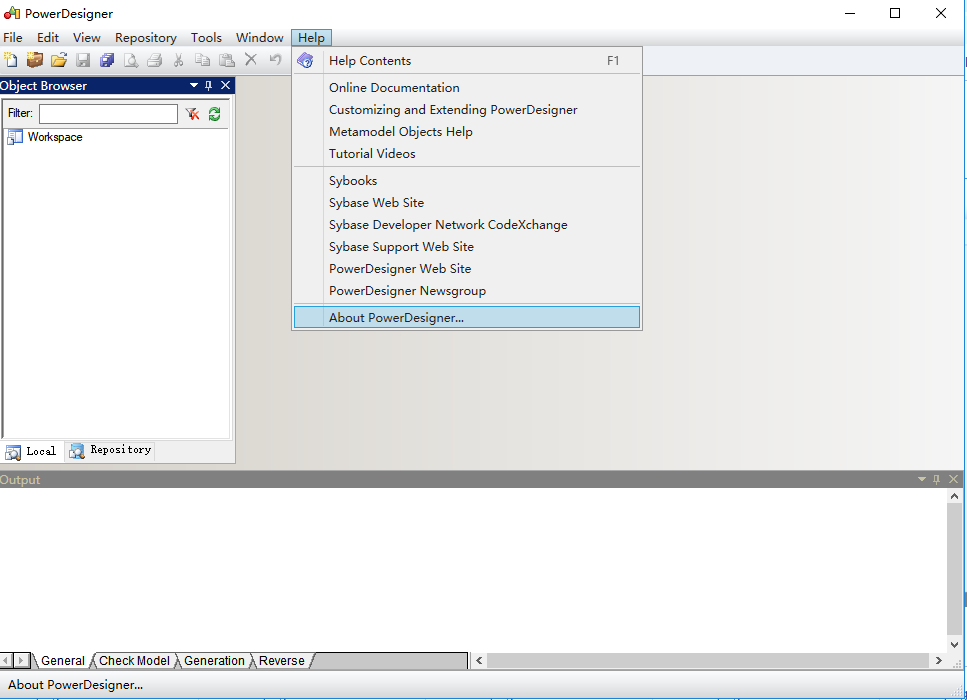Close the Object Browser panel
Screen dimensions: 967x700
pos(226,85)
